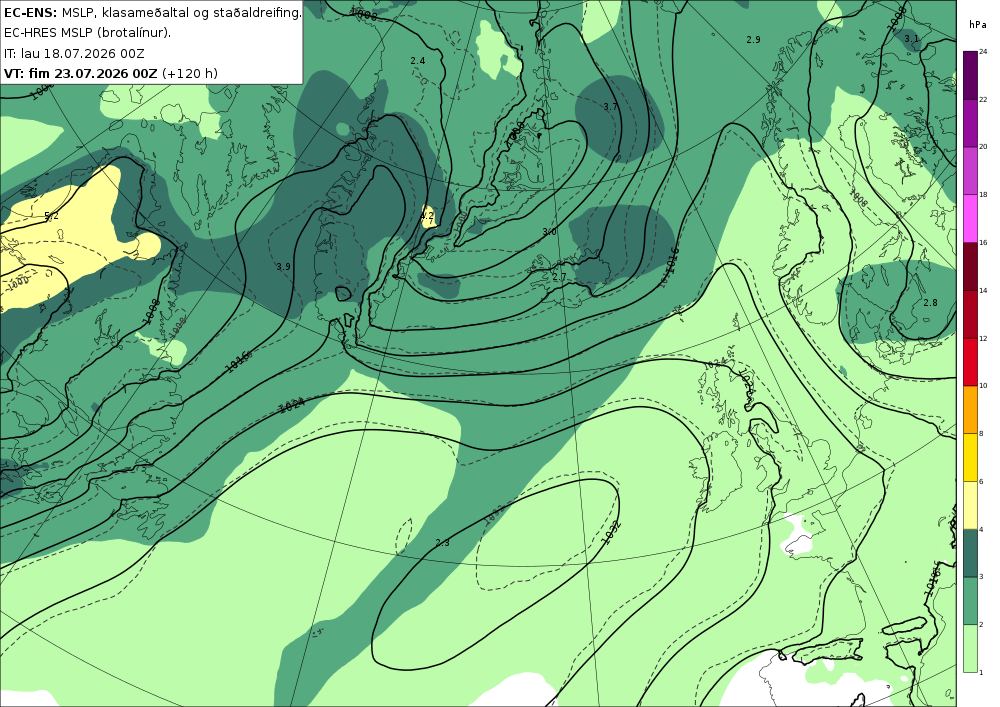Screen dimensions: 1000x707
Task: Click the spread value '4.2' in the yellow patch
Action: tap(427, 216)
